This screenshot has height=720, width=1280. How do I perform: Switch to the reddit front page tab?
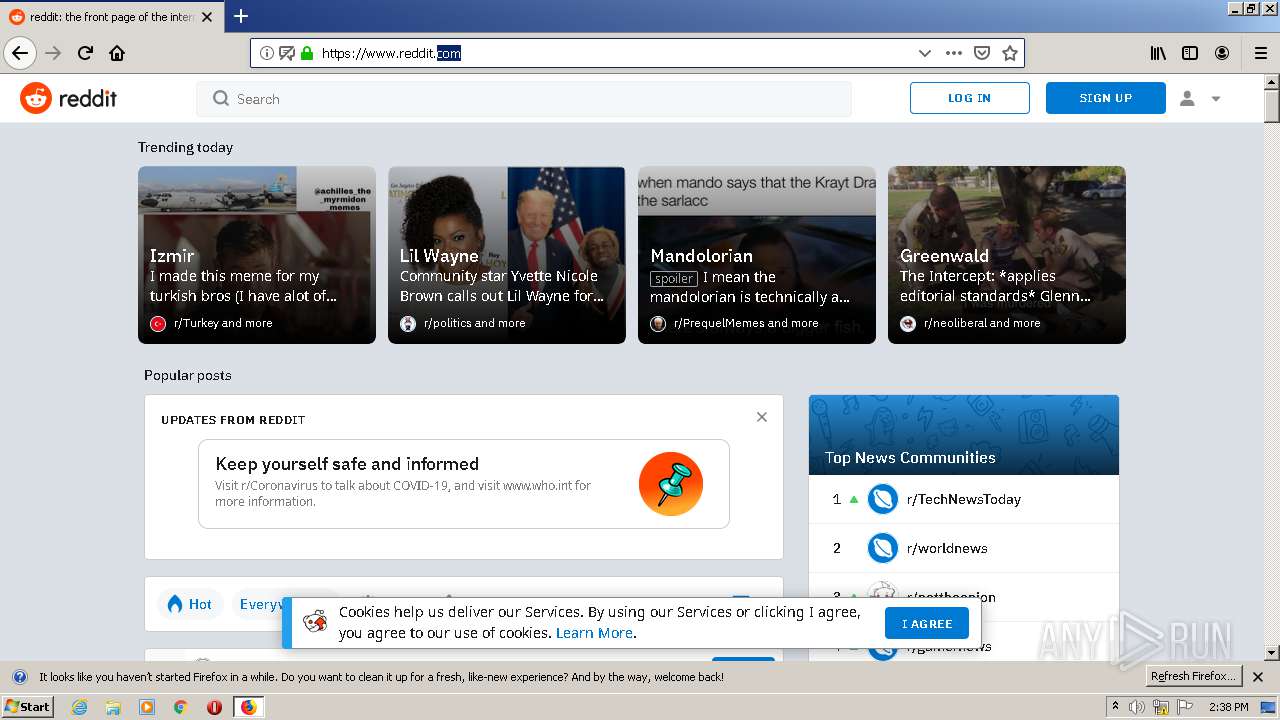point(111,17)
